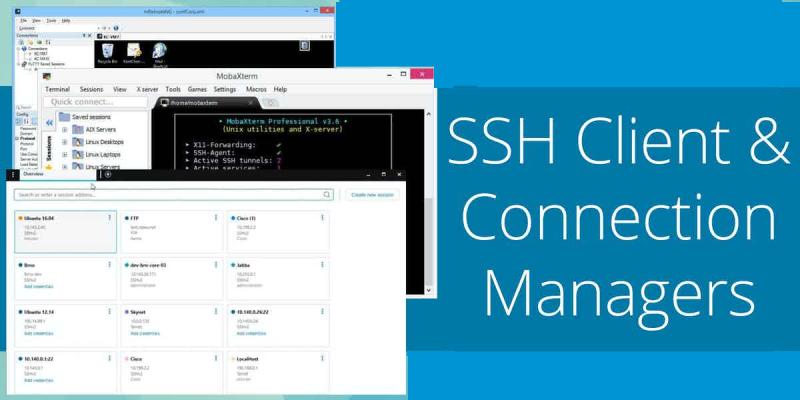
Task: Open the three-dot menu on the Skynet card
Action: tap(216, 312)
